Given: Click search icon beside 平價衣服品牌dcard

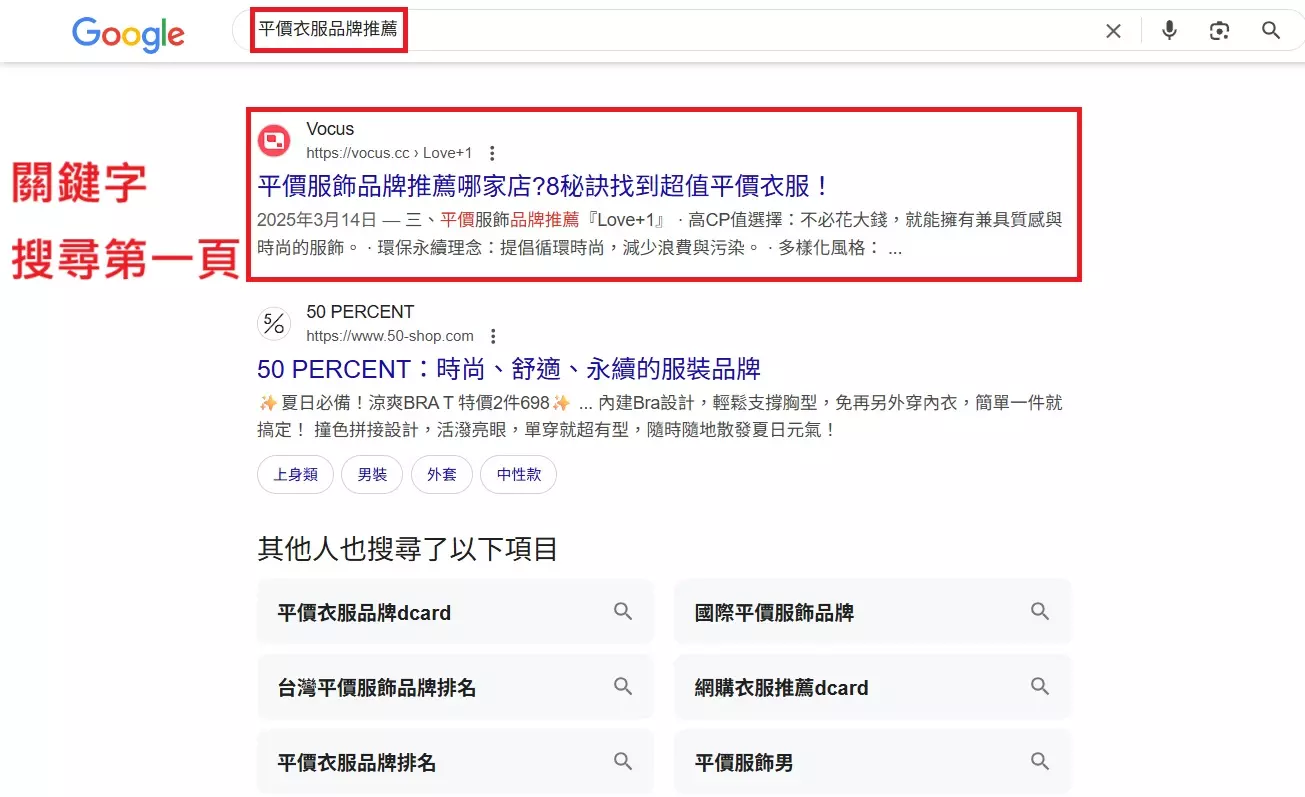Looking at the screenshot, I should (x=623, y=612).
